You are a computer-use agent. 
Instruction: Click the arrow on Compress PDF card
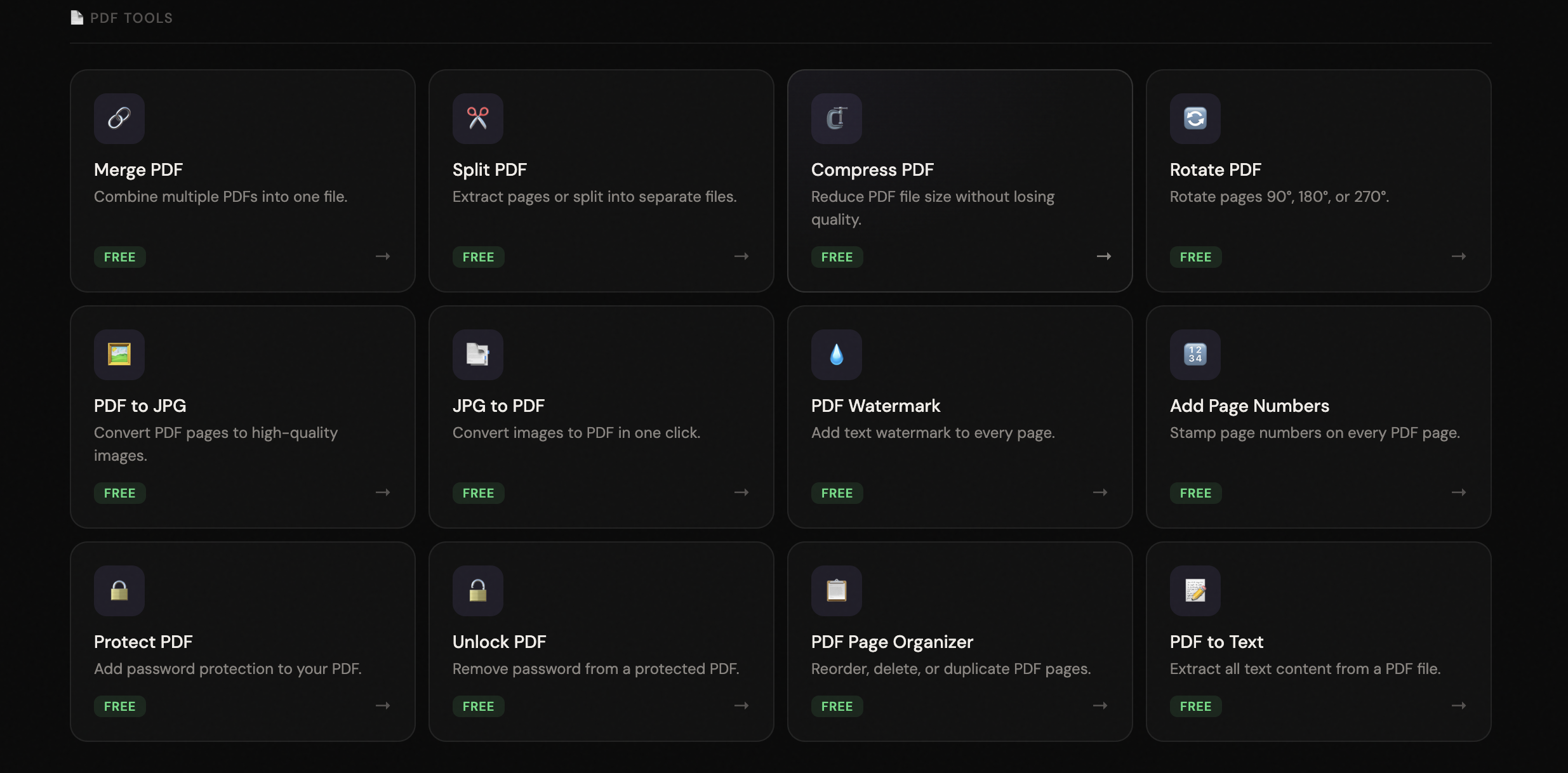[x=1104, y=256]
